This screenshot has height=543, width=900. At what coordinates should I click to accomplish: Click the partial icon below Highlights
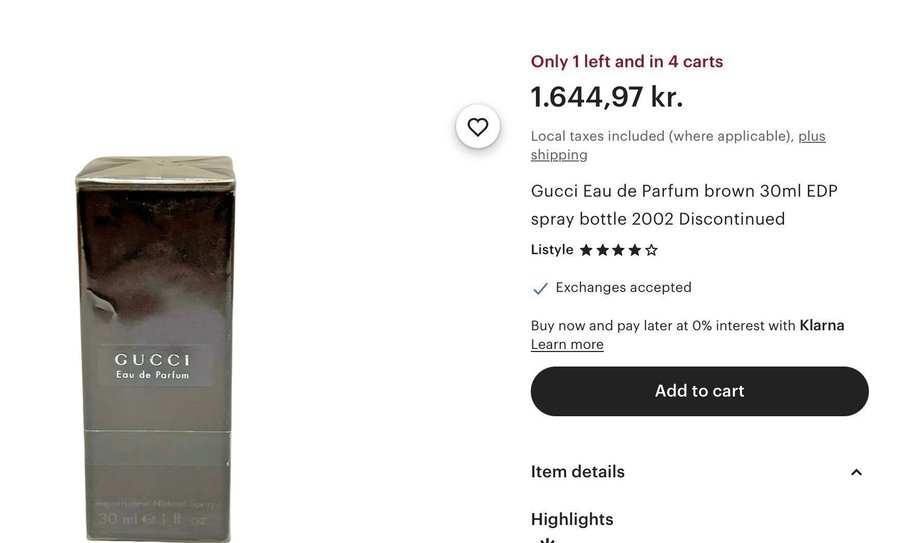(546, 540)
